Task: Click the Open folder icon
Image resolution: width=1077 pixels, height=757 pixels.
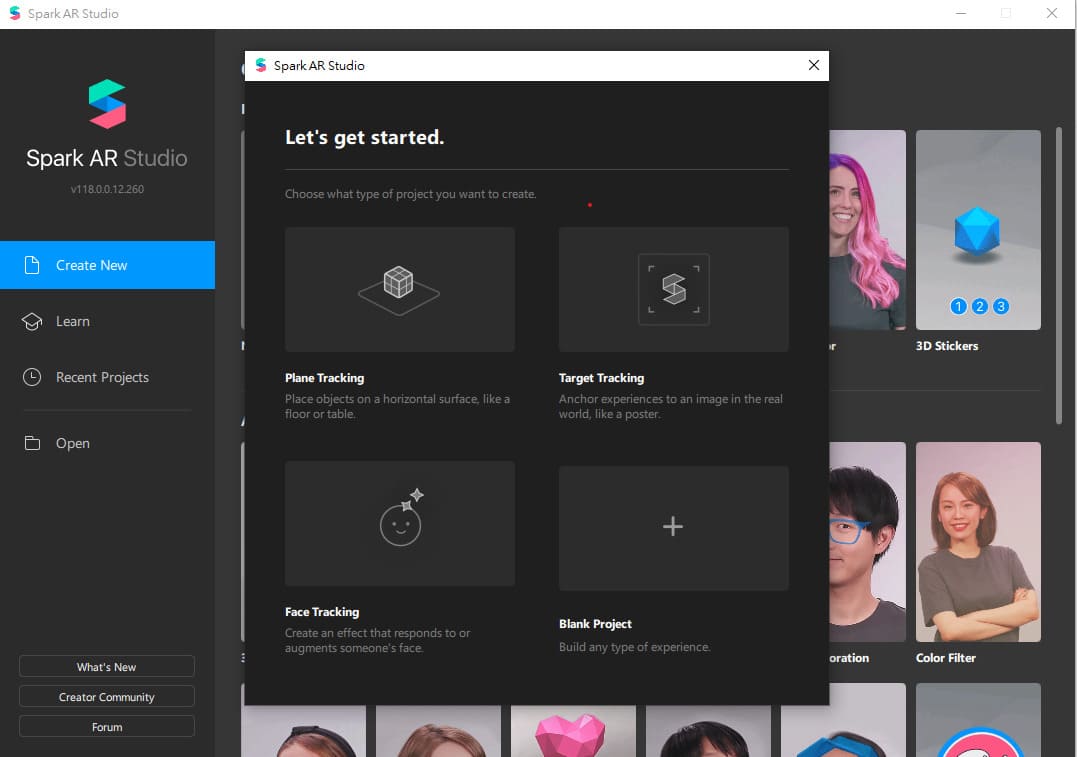Action: [x=32, y=443]
